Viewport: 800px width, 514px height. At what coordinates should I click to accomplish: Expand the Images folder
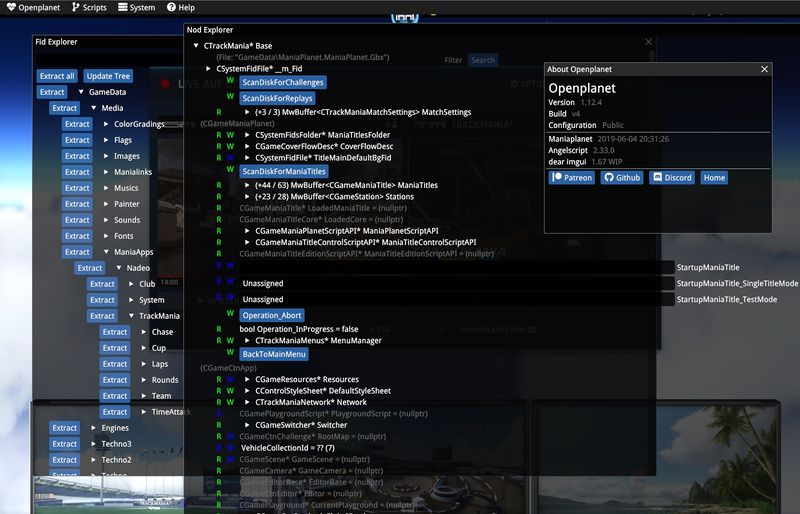[x=106, y=156]
